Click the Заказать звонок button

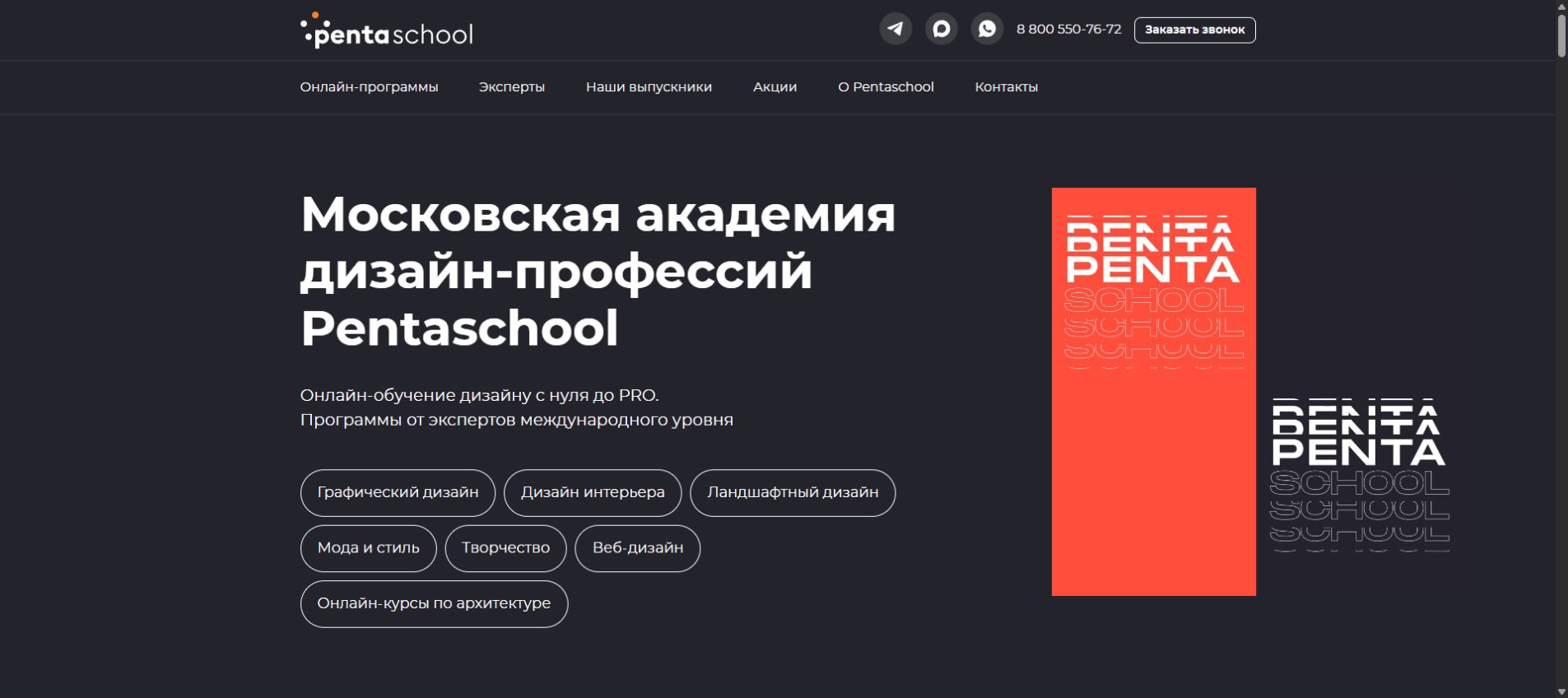tap(1194, 30)
